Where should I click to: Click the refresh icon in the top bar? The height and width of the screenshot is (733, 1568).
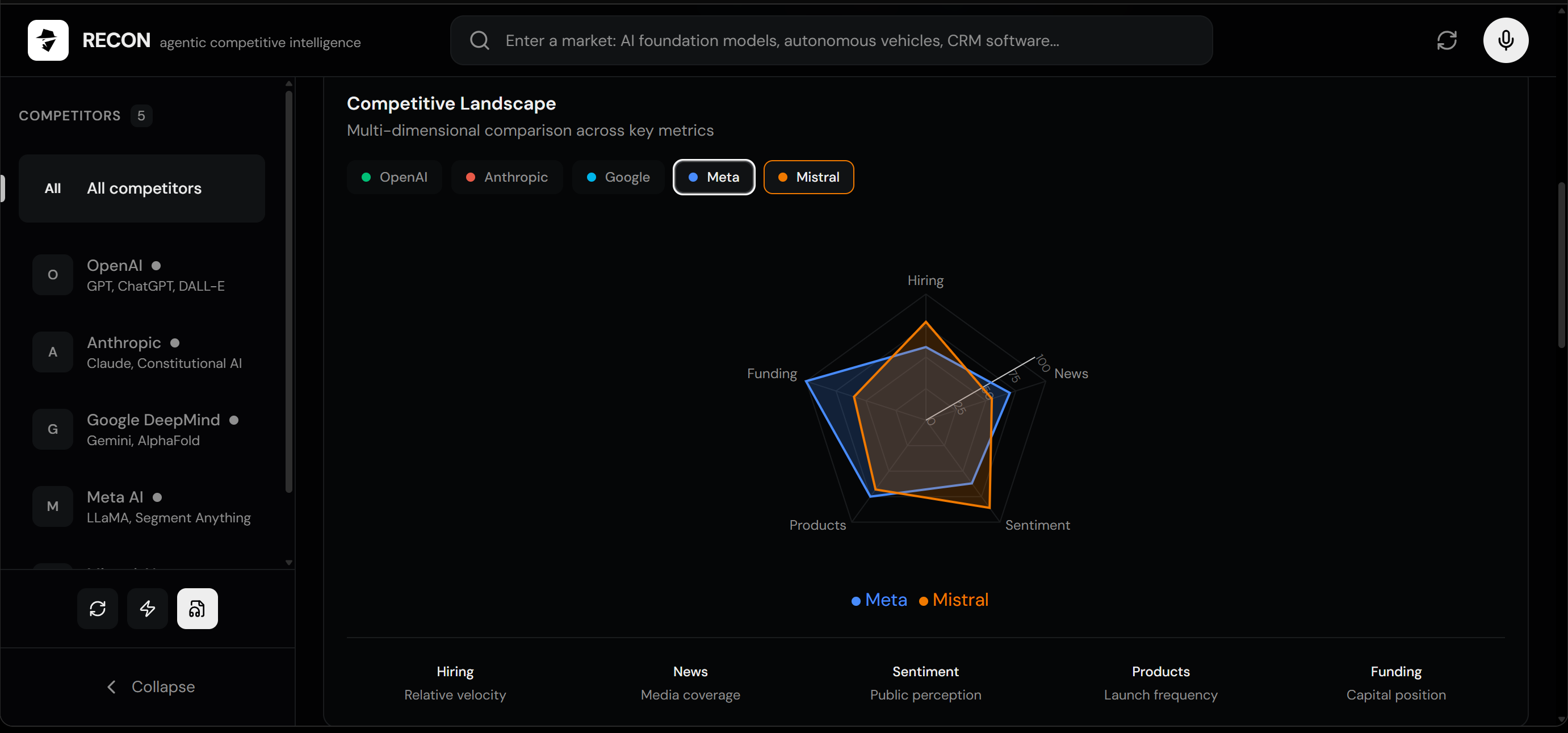(x=1447, y=40)
